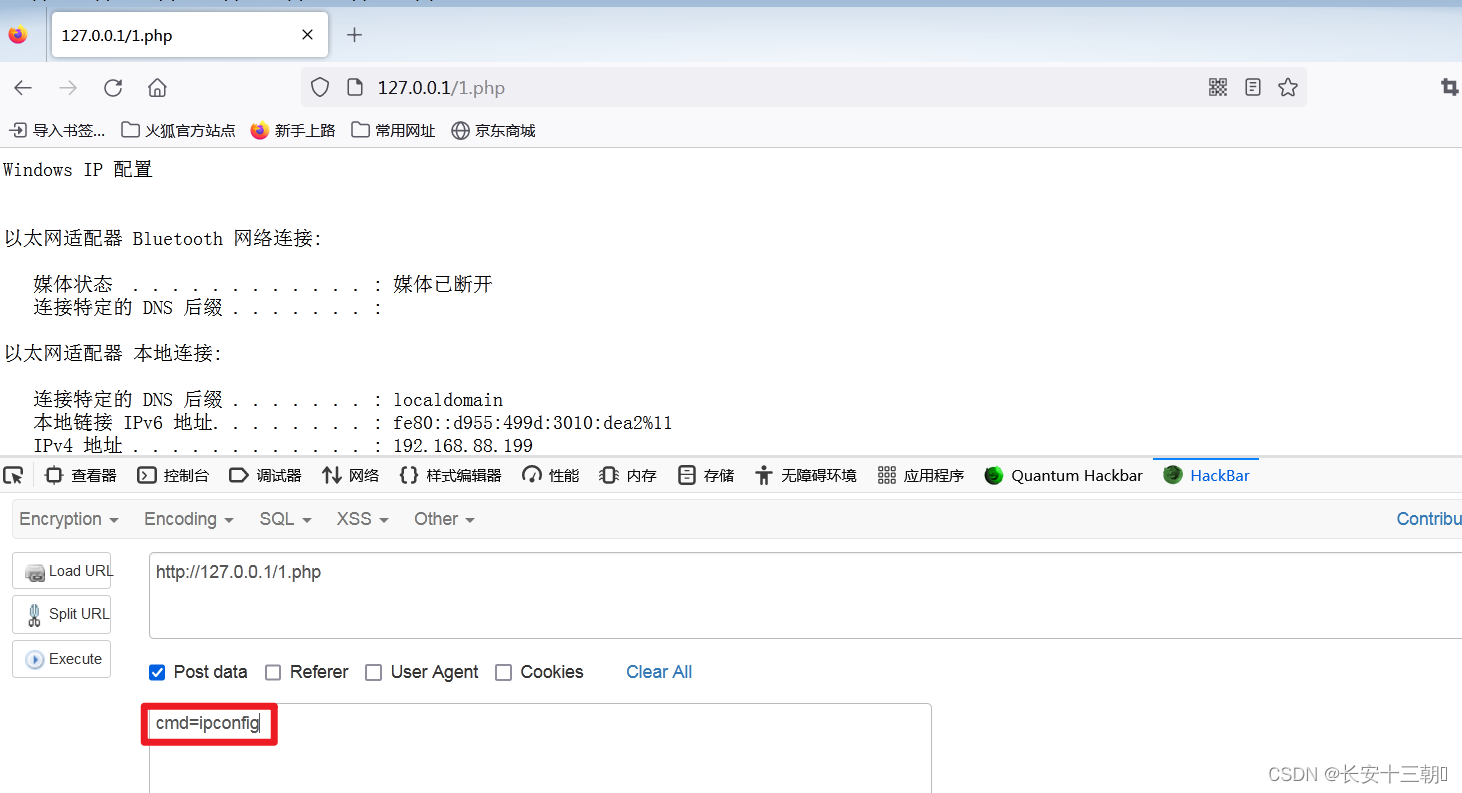The width and height of the screenshot is (1462, 793).
Task: Open the 京东商城 bookmark
Action: coord(493,131)
